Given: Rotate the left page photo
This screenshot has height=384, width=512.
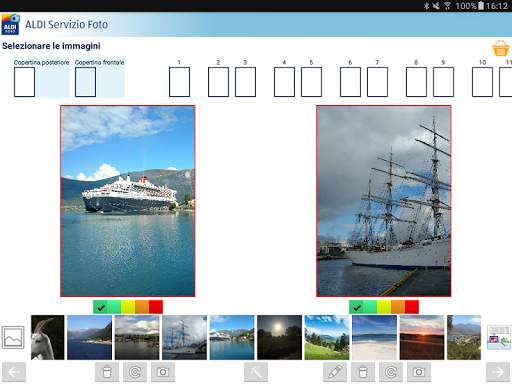Looking at the screenshot, I should click(135, 372).
